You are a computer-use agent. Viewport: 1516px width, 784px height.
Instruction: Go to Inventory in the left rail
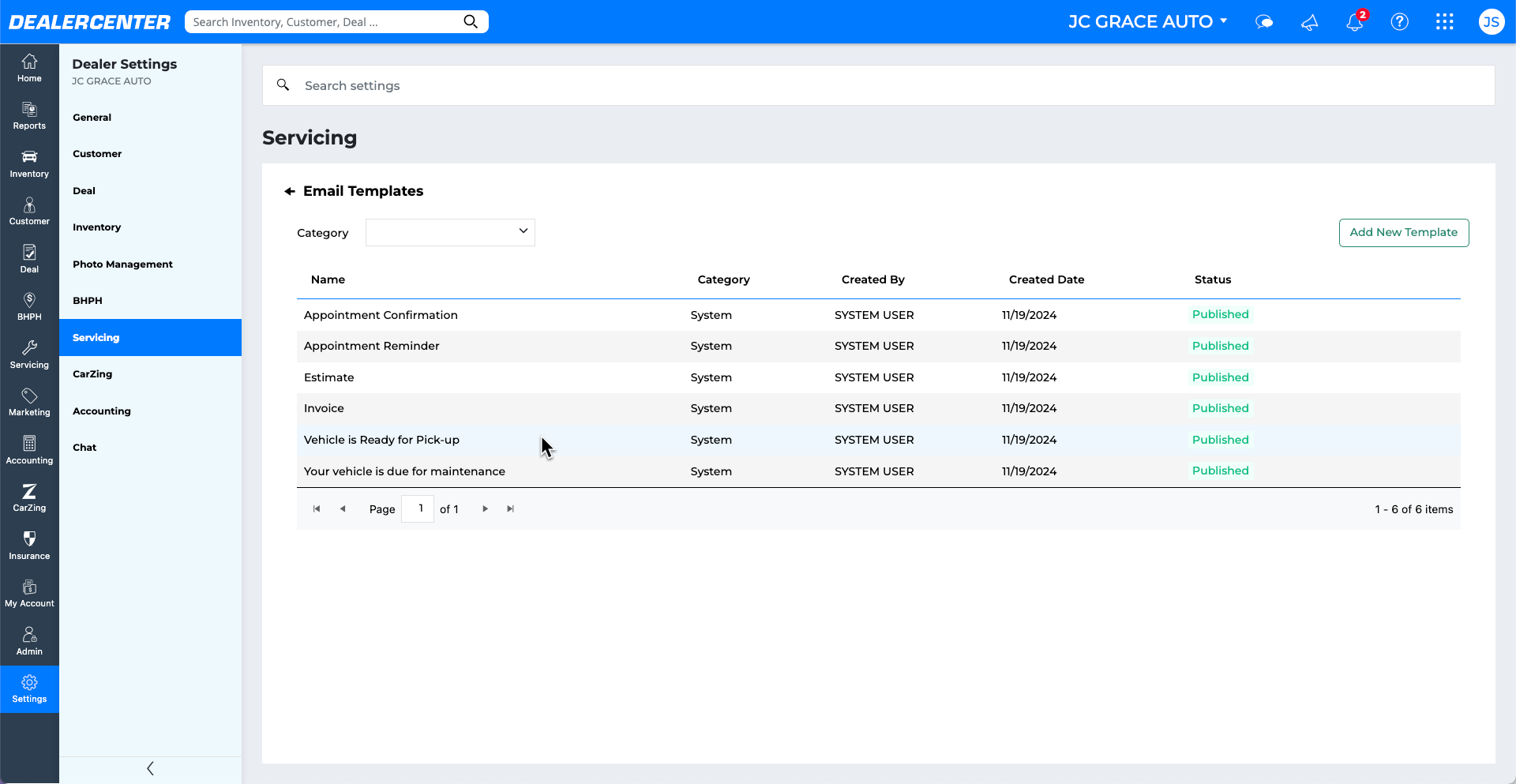(x=29, y=163)
